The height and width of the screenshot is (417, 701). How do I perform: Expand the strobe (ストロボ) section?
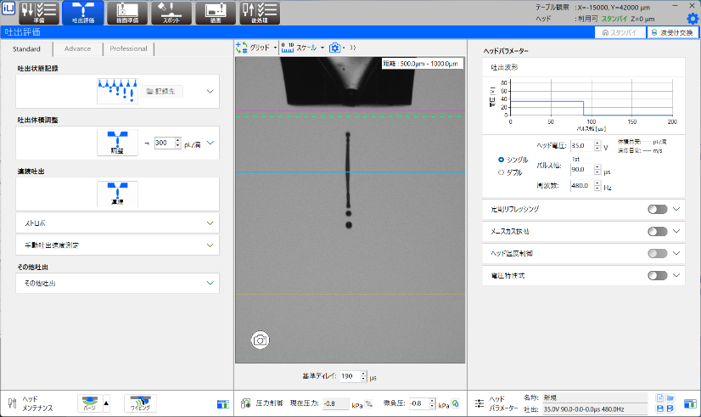[210, 223]
